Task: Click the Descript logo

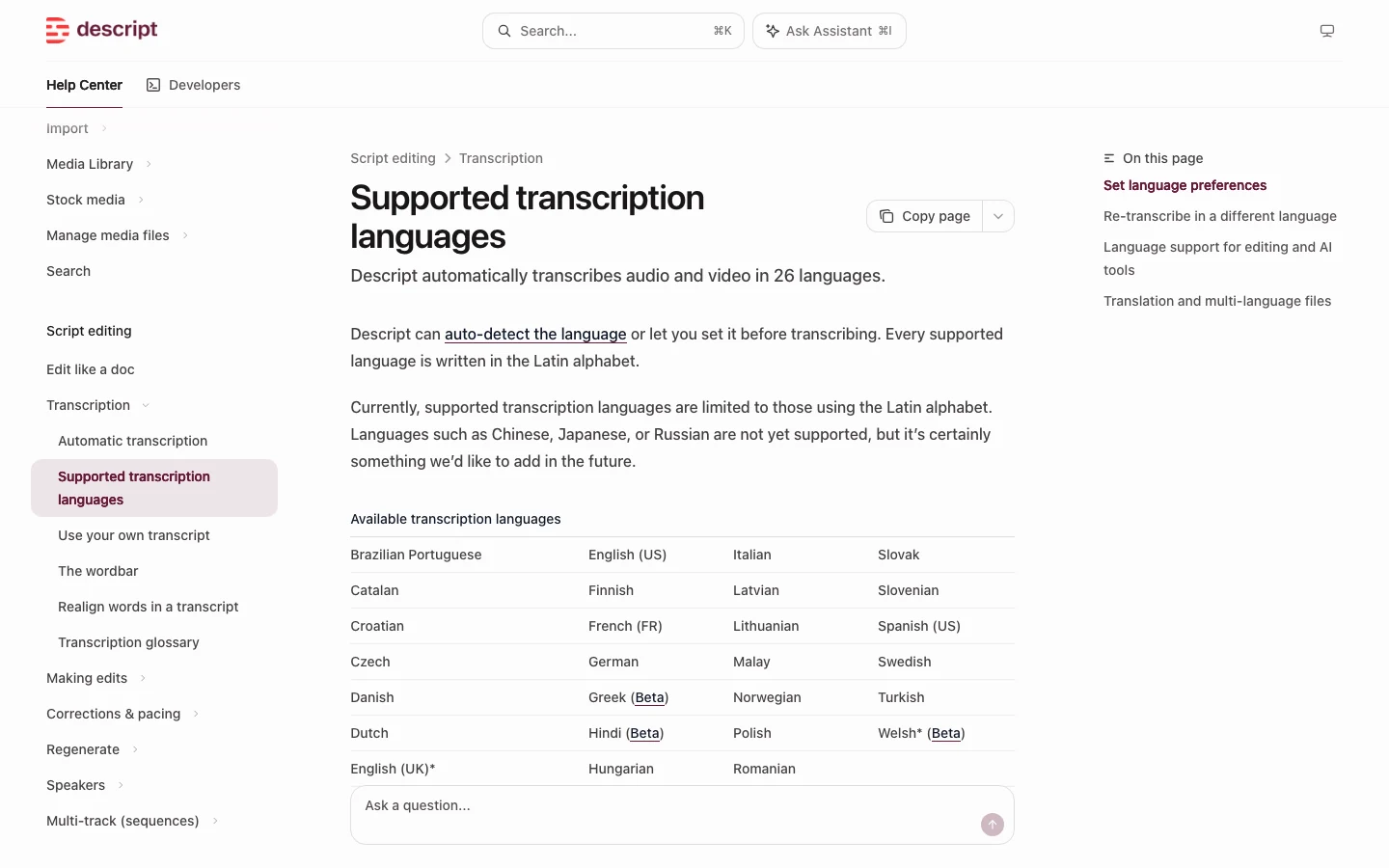Action: click(101, 30)
